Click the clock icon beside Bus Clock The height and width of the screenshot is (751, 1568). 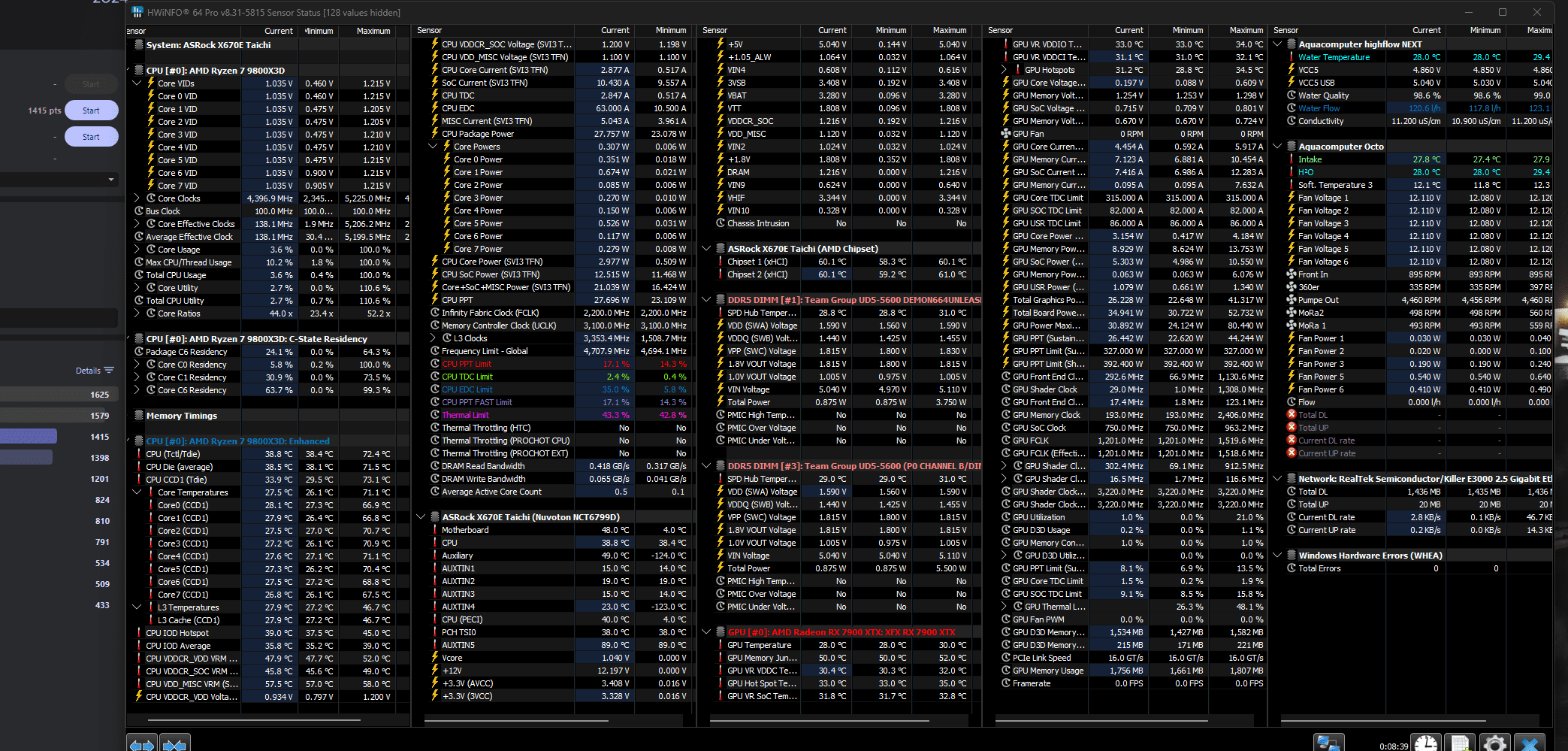(139, 211)
